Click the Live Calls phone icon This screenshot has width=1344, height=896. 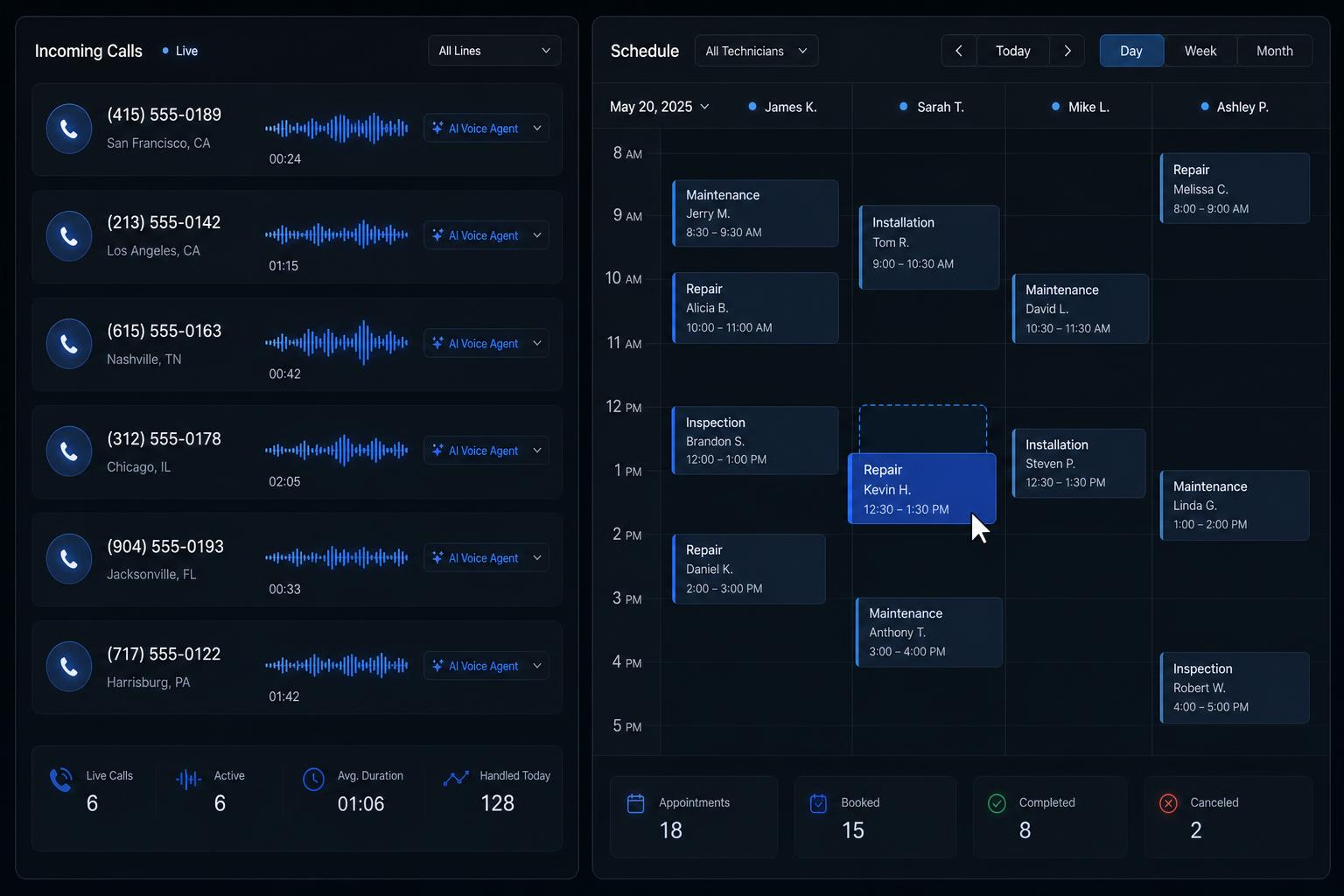click(61, 780)
